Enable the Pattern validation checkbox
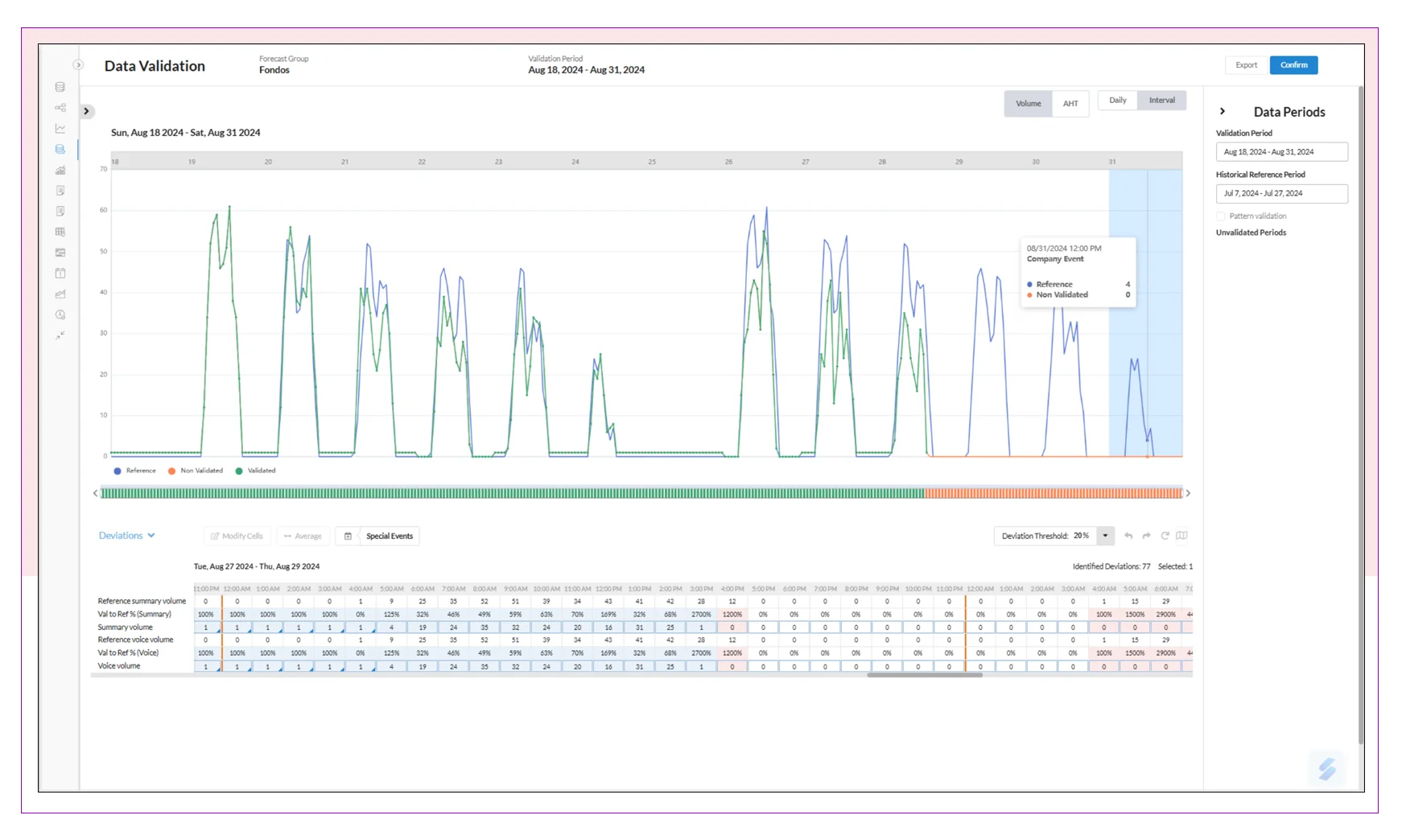The width and height of the screenshot is (1402, 840). pyautogui.click(x=1221, y=216)
